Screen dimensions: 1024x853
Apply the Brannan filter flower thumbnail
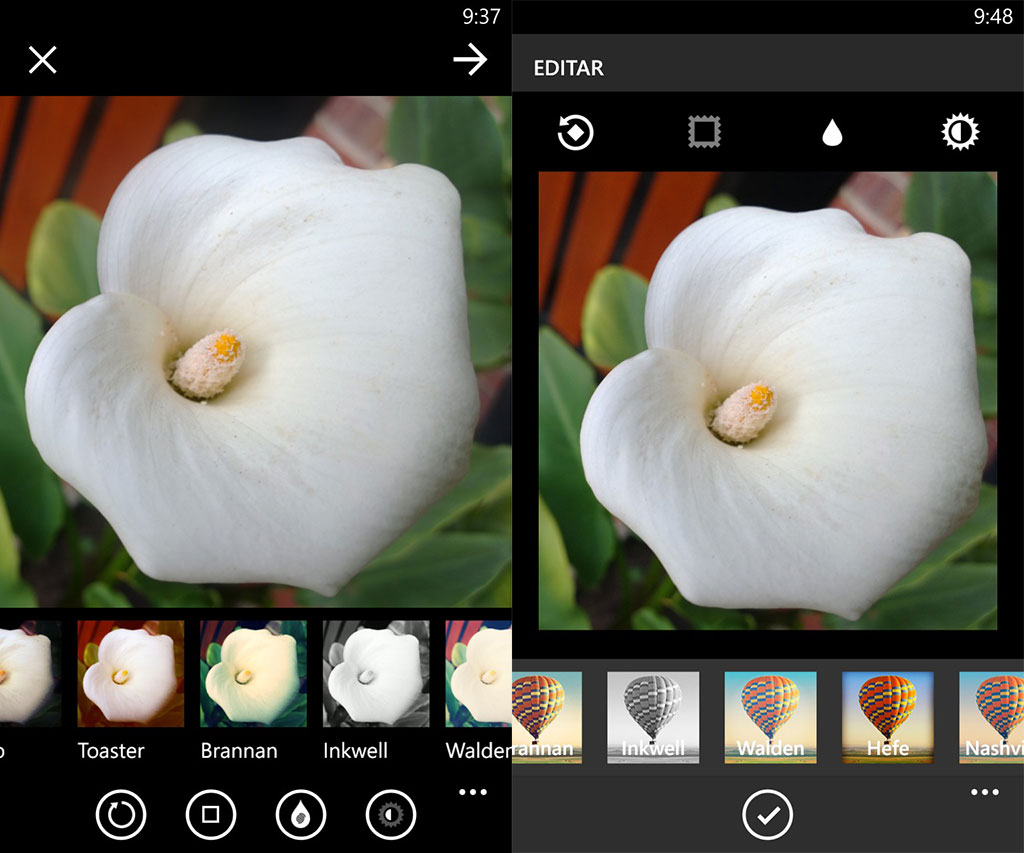(253, 673)
